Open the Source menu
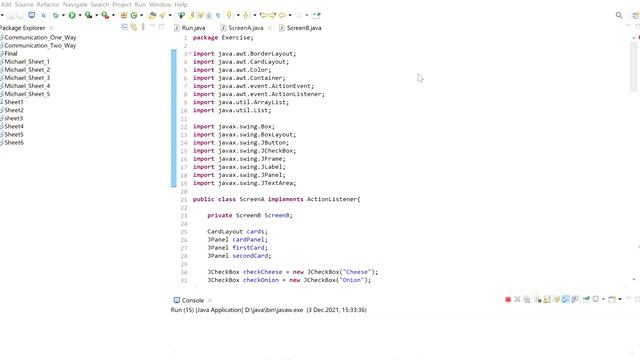This screenshot has height=360, width=640. 24,4
